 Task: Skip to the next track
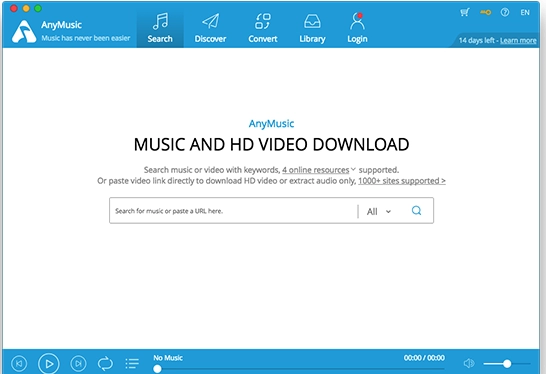coord(78,364)
